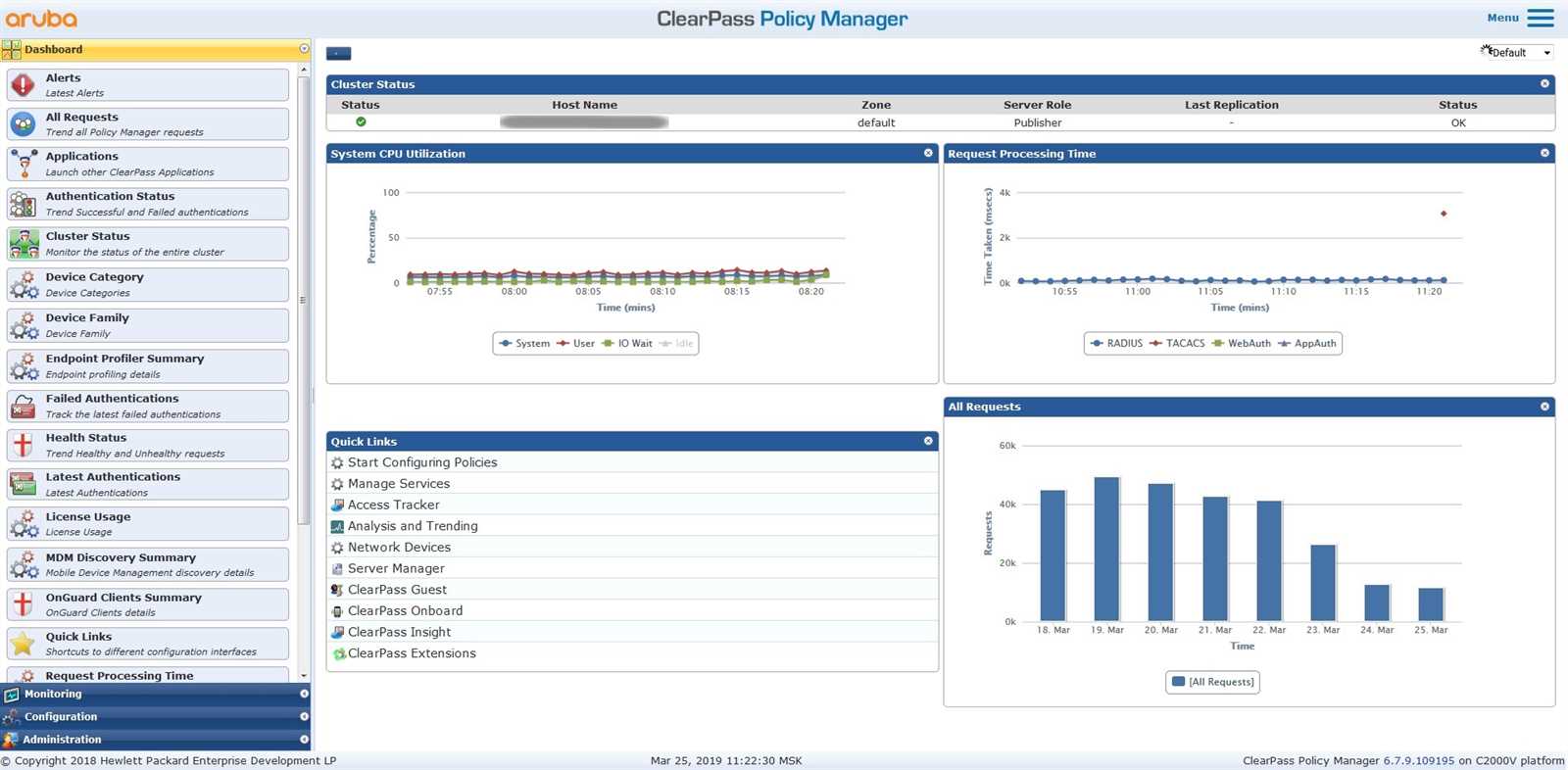Expand the Administration section

[304, 740]
